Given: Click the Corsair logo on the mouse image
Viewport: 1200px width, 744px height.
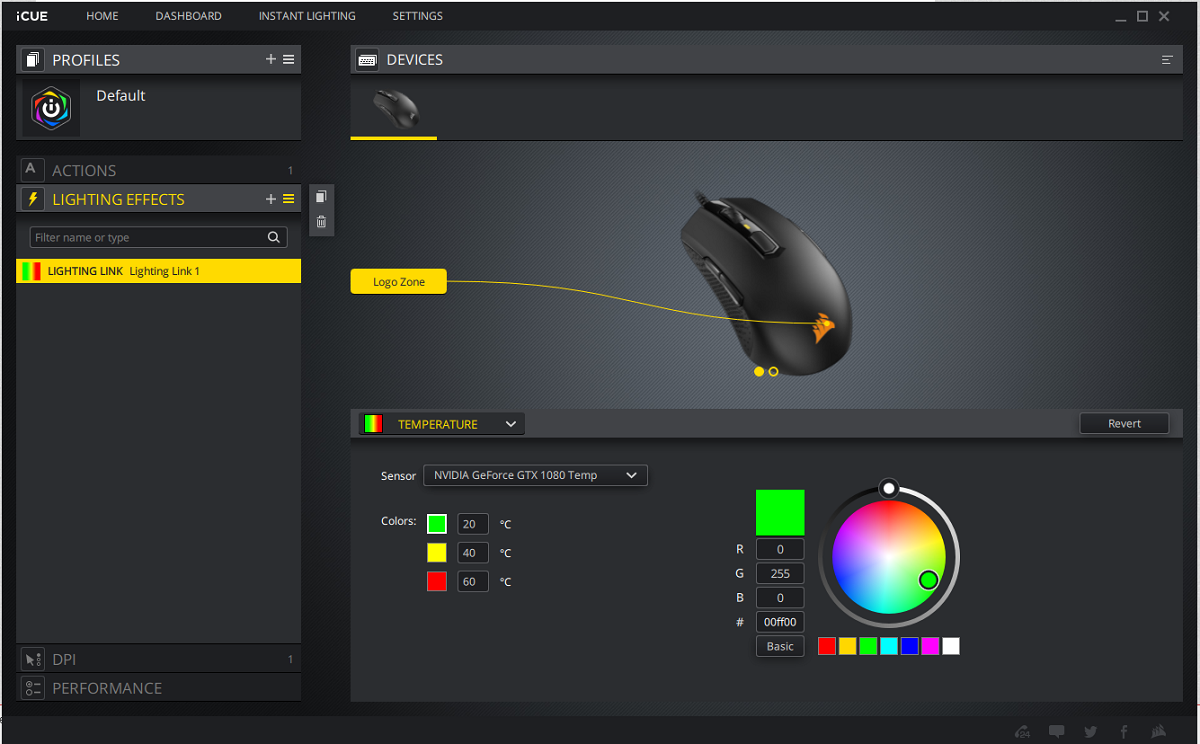Looking at the screenshot, I should click(824, 327).
